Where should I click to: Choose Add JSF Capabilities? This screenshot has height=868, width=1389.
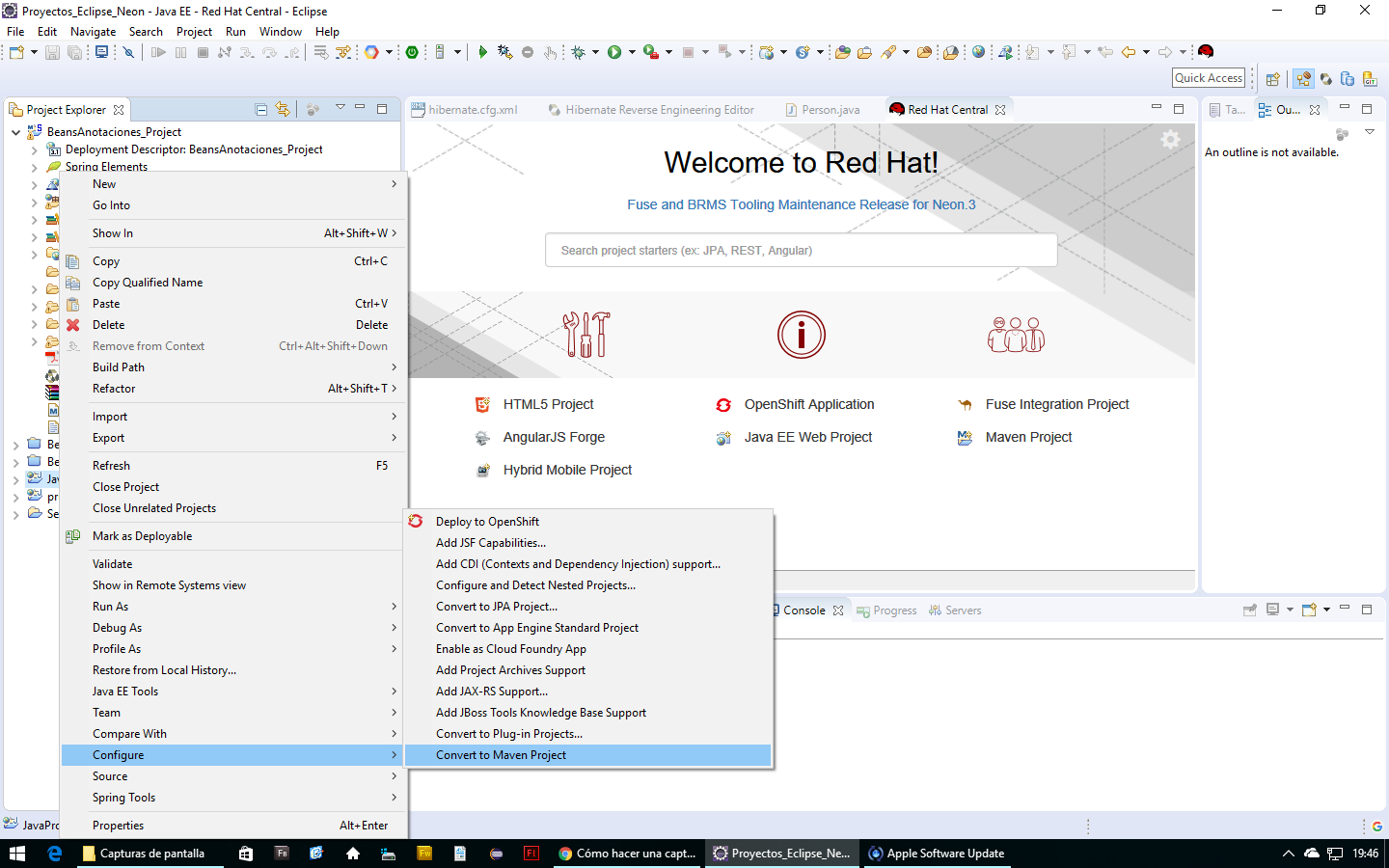click(x=589, y=543)
